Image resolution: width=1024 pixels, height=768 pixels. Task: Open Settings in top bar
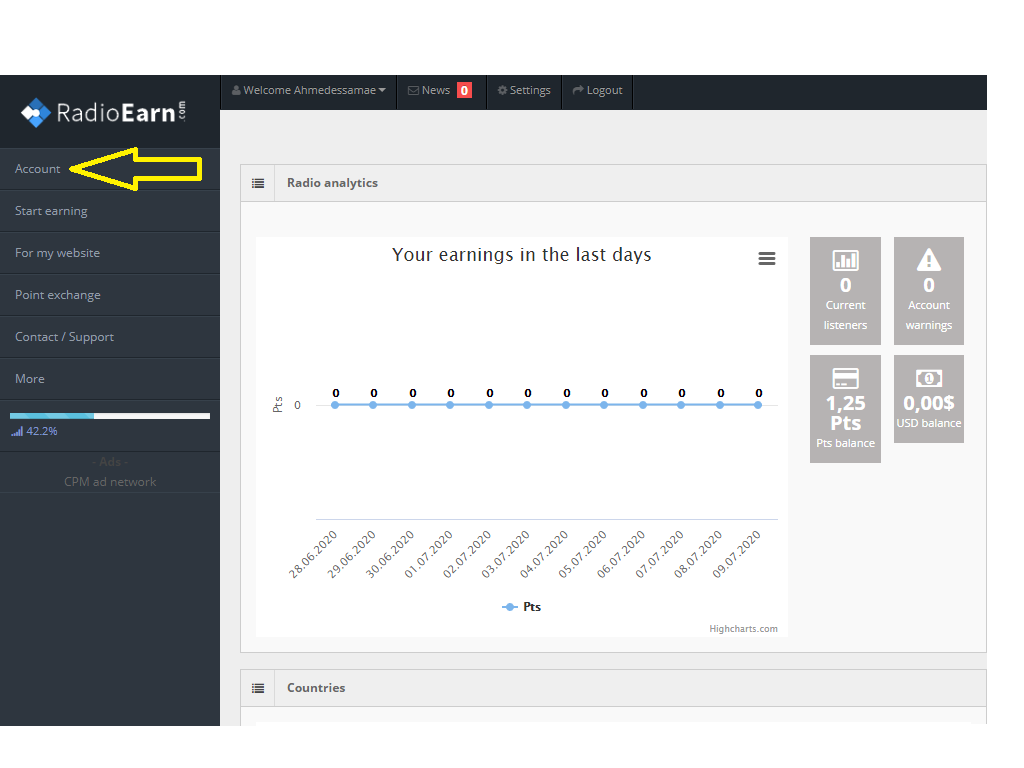coord(524,91)
